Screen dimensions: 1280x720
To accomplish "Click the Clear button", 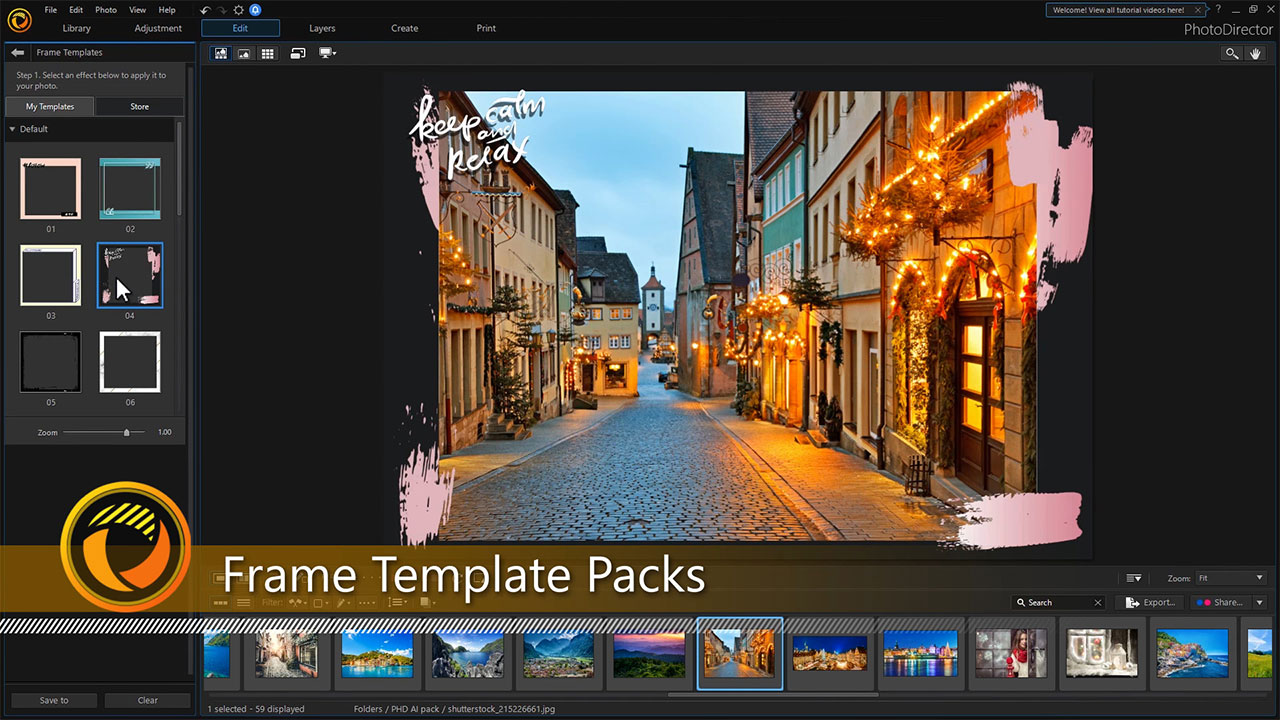I will (x=148, y=700).
